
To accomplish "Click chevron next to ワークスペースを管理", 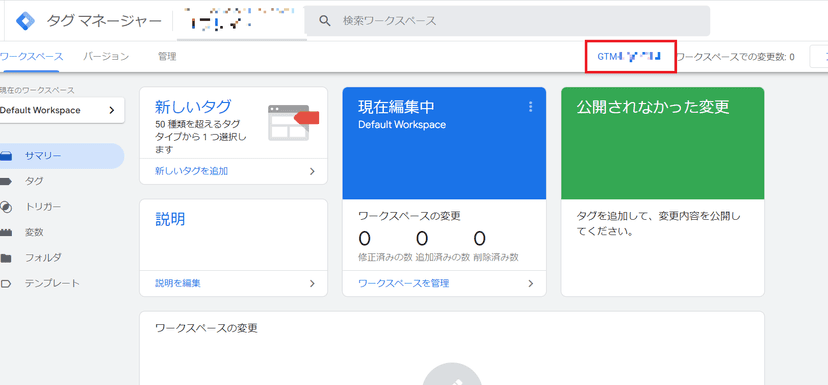I will point(530,284).
